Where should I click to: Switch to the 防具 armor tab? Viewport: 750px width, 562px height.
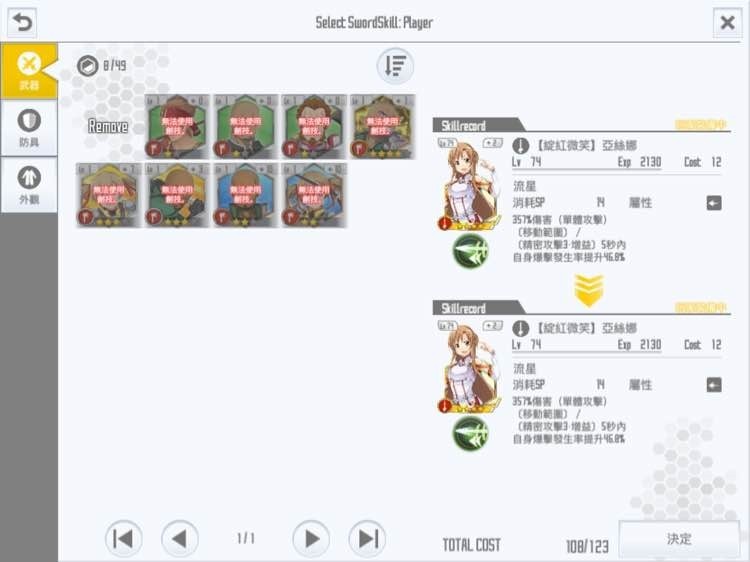click(x=29, y=128)
